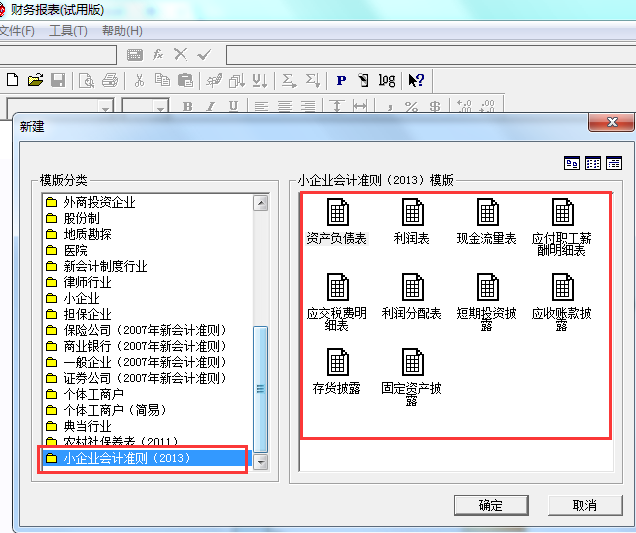Screen dimensions: 636x533
Task: Select the 小企业会计准则（2013） folder
Action: point(126,459)
